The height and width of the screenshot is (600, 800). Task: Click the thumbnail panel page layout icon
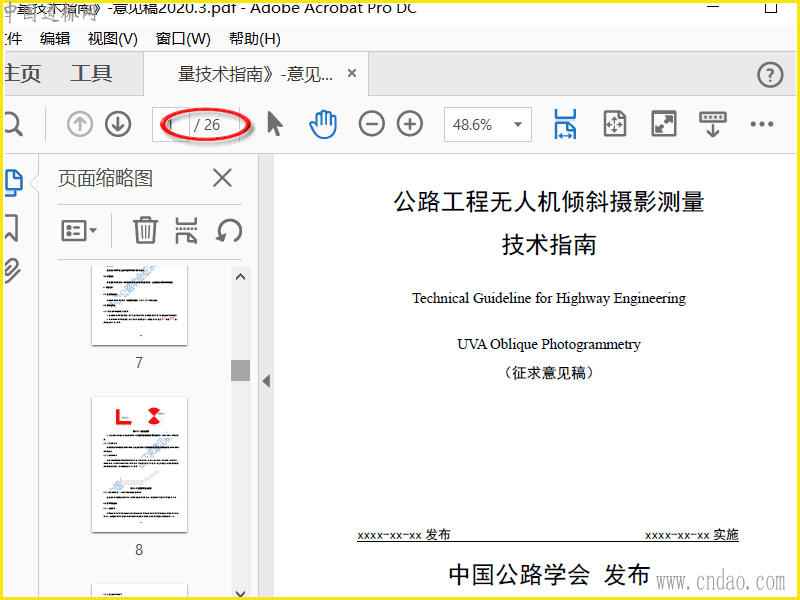(x=186, y=230)
